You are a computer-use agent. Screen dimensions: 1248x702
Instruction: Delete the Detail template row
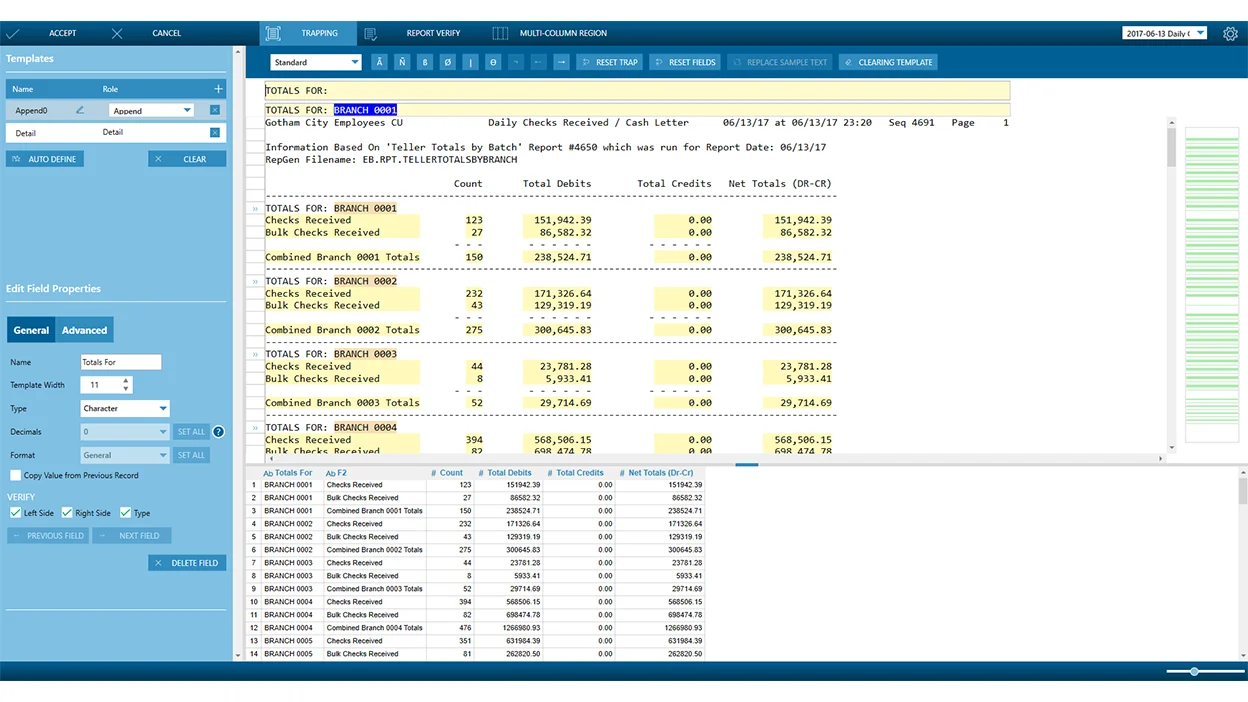(x=215, y=132)
